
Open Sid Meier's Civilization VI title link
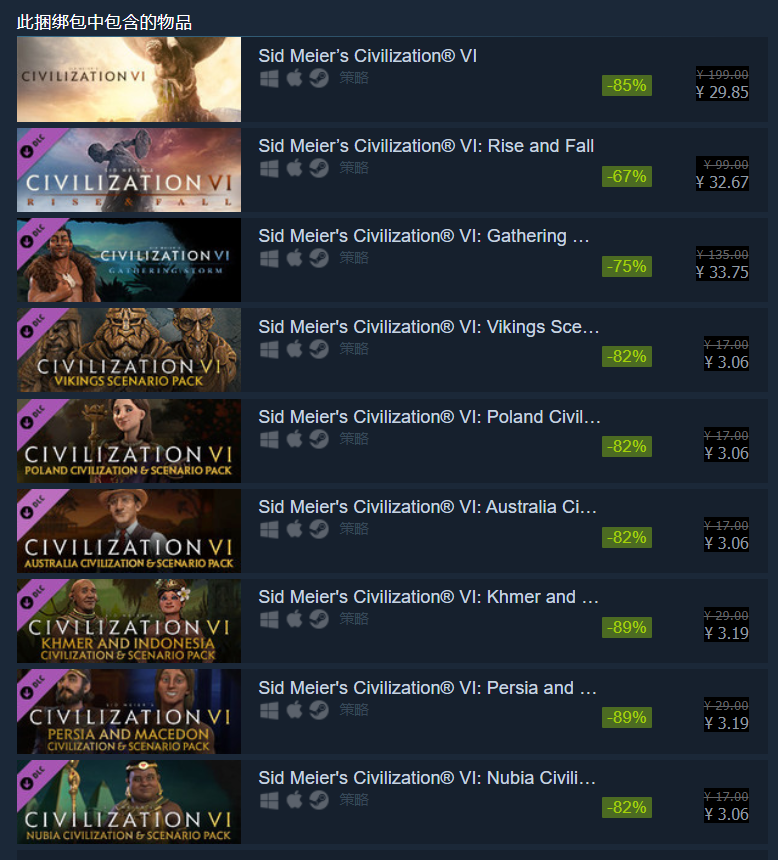click(x=368, y=56)
